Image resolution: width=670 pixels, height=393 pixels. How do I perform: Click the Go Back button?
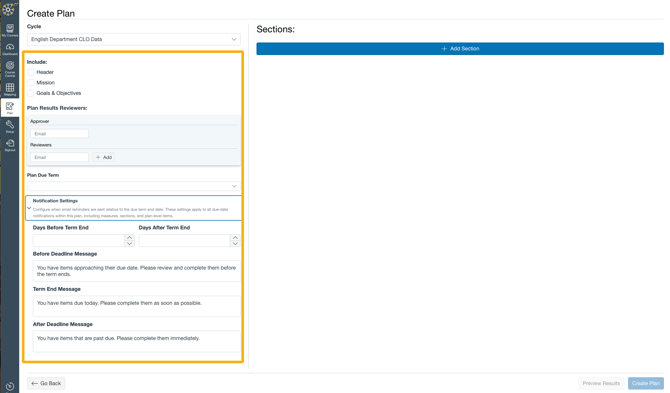46,383
